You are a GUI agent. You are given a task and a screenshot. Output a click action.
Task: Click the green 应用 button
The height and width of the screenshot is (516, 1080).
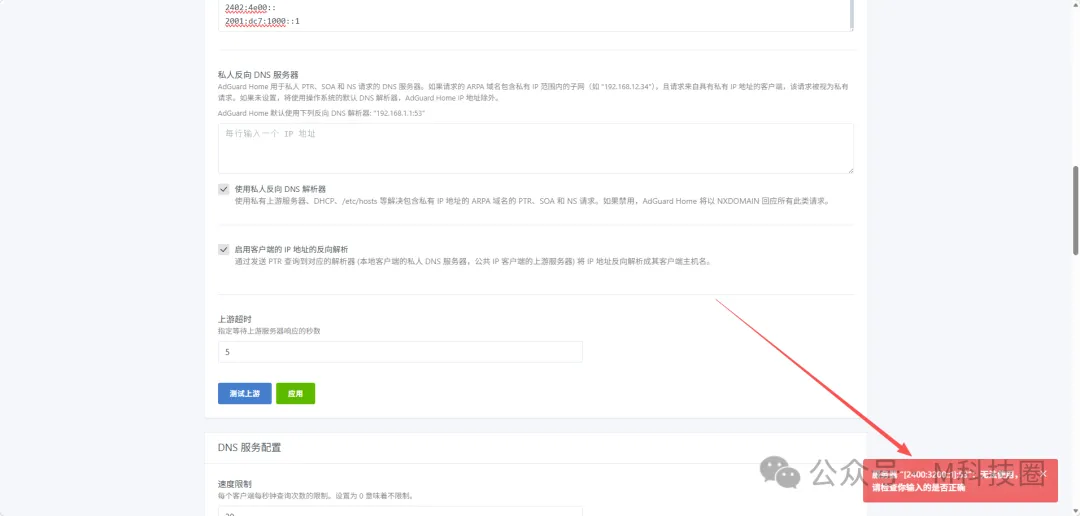295,393
